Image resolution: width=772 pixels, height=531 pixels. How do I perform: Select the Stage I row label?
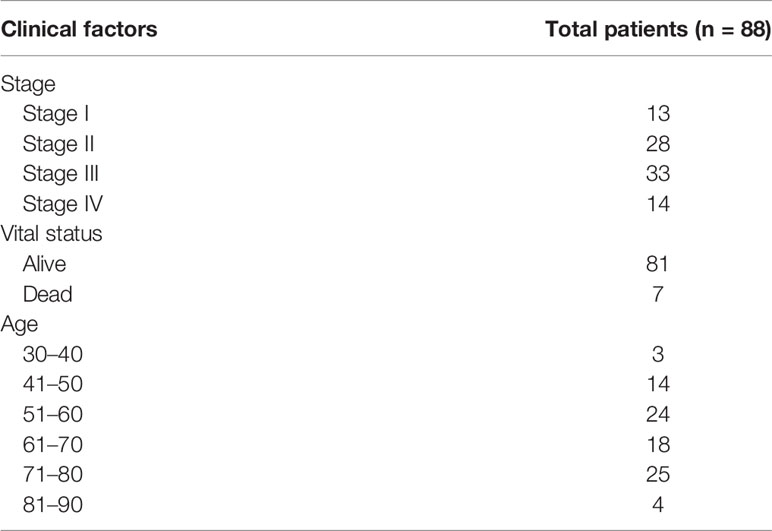(56, 114)
